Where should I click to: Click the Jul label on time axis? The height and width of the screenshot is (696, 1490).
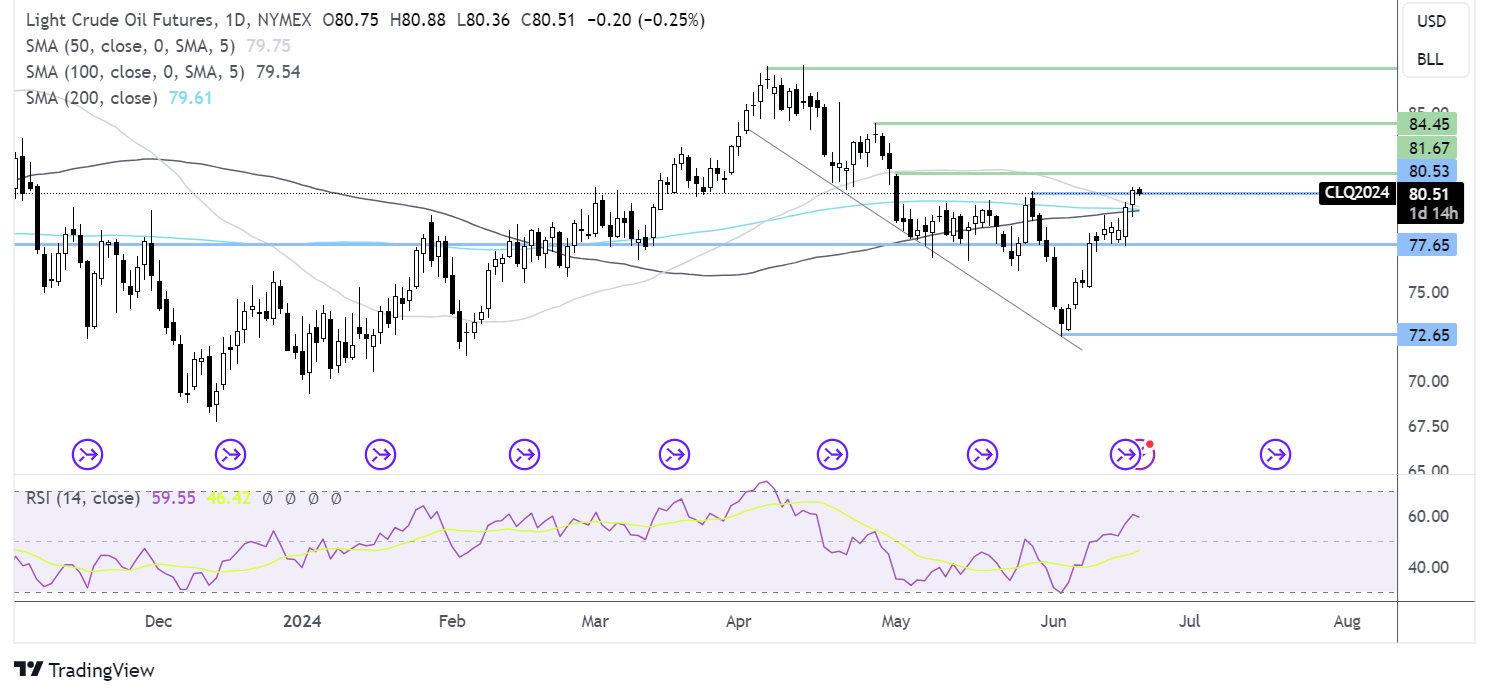[x=1190, y=622]
